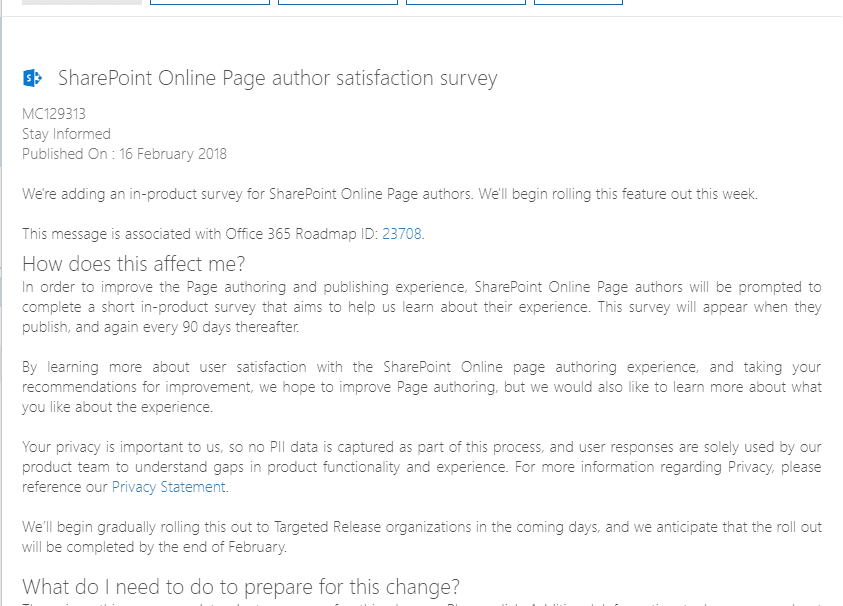This screenshot has height=606, width=843.
Task: Click the page authoring experience paragraph
Action: 420,387
